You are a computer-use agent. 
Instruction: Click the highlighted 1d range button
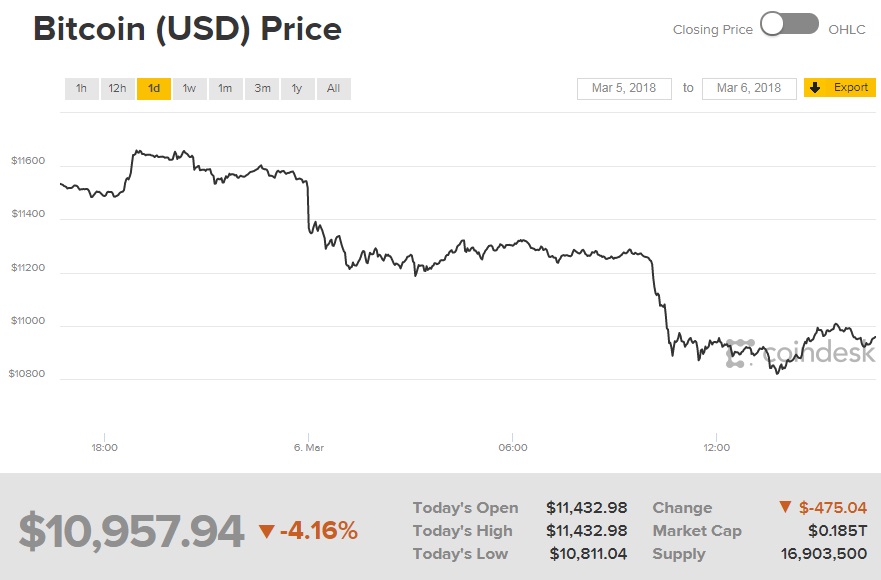tap(154, 89)
